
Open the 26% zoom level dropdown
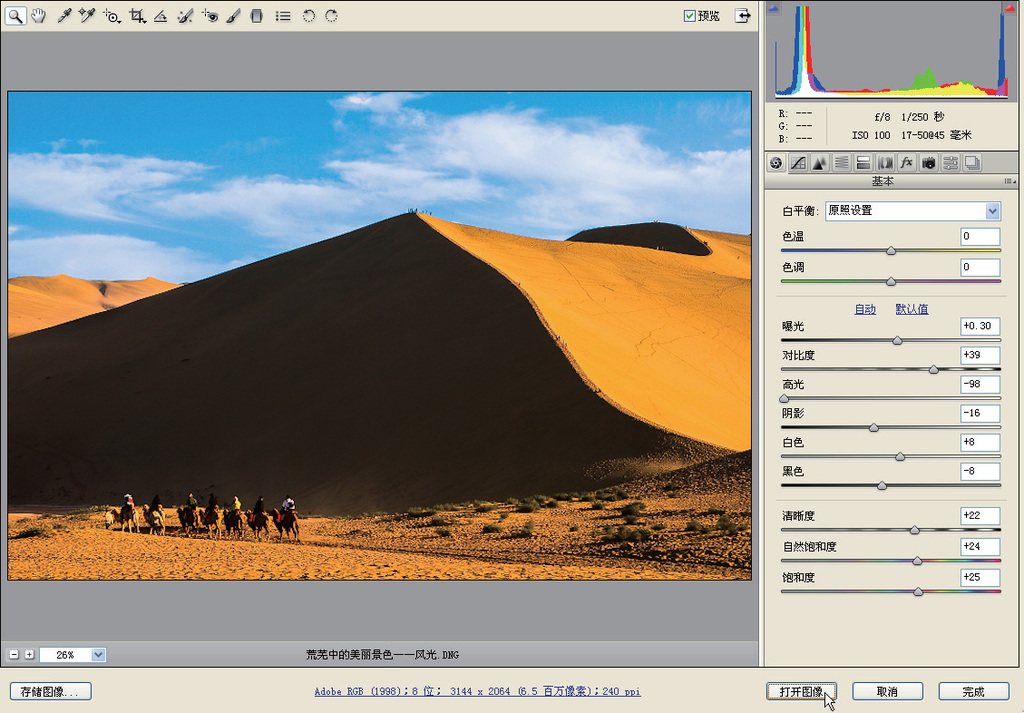point(98,654)
